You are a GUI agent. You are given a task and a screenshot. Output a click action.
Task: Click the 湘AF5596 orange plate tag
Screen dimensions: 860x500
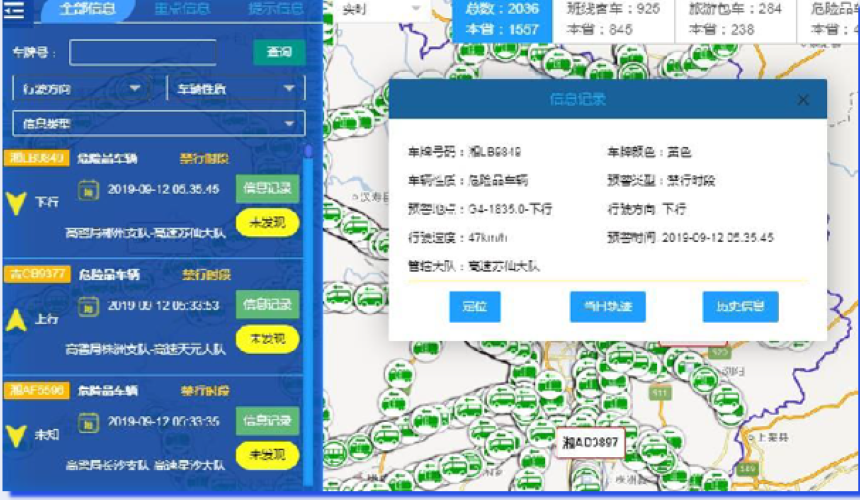(36, 390)
